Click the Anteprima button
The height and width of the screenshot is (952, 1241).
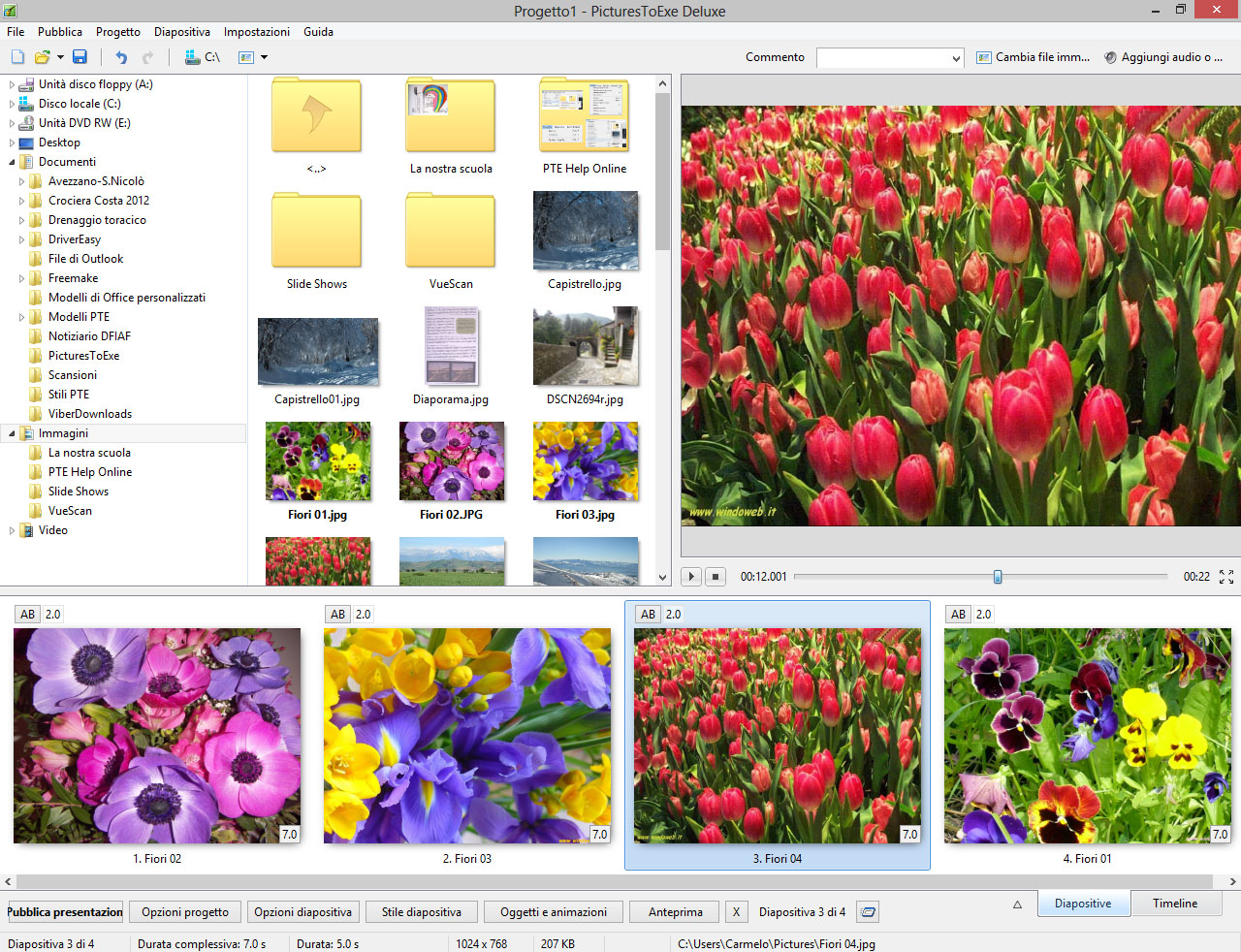[x=675, y=912]
